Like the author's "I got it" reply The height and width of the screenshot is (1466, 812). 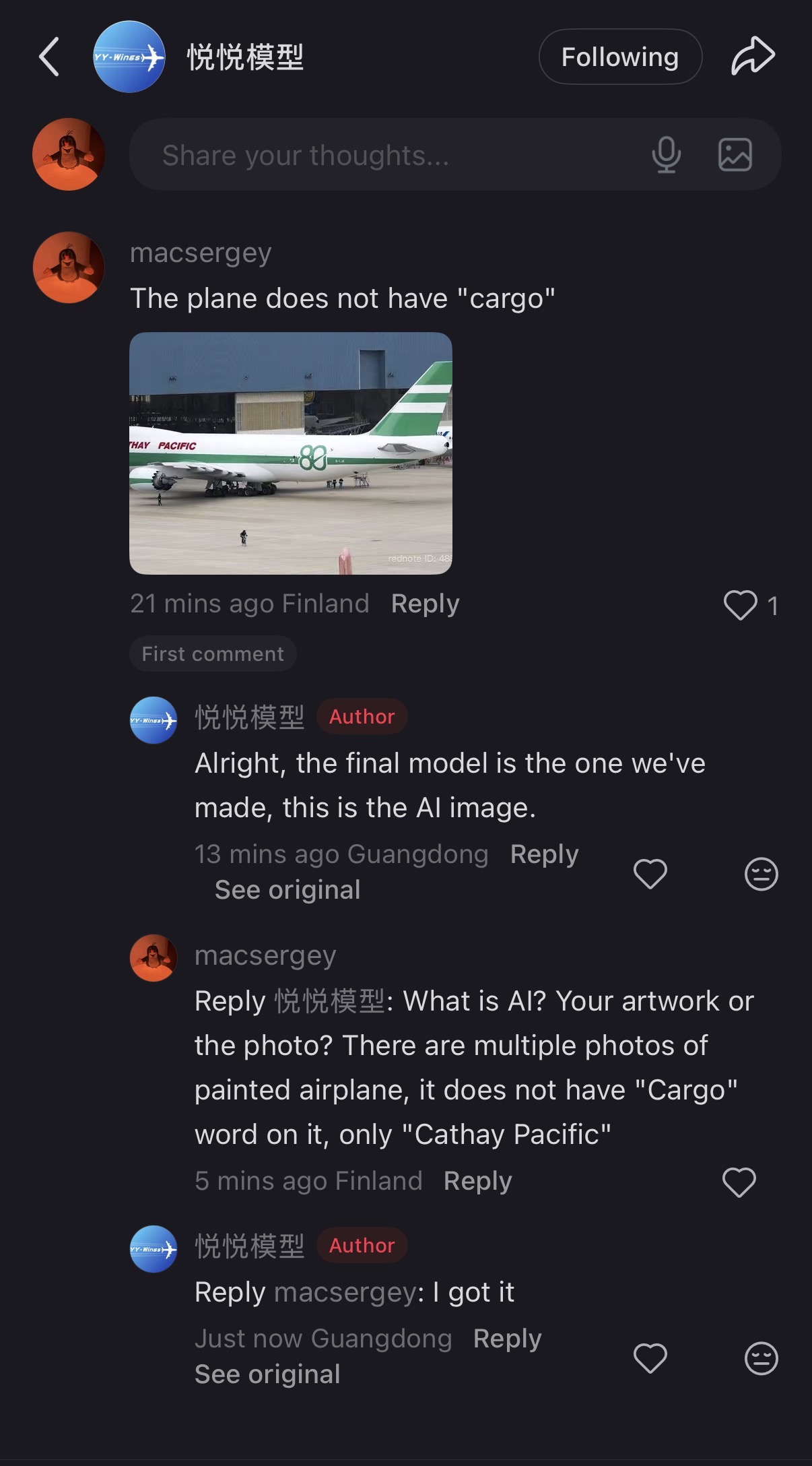click(x=650, y=1358)
